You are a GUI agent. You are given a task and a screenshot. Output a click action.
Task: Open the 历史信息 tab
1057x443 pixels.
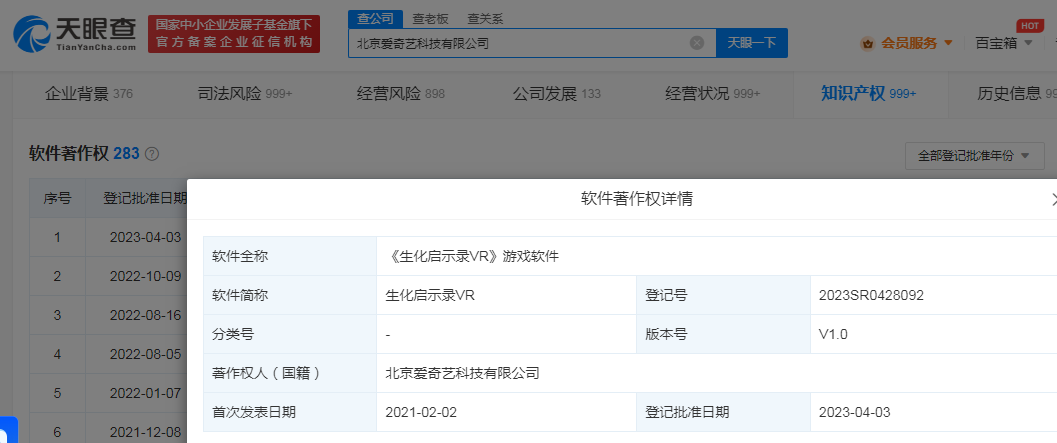1016,94
